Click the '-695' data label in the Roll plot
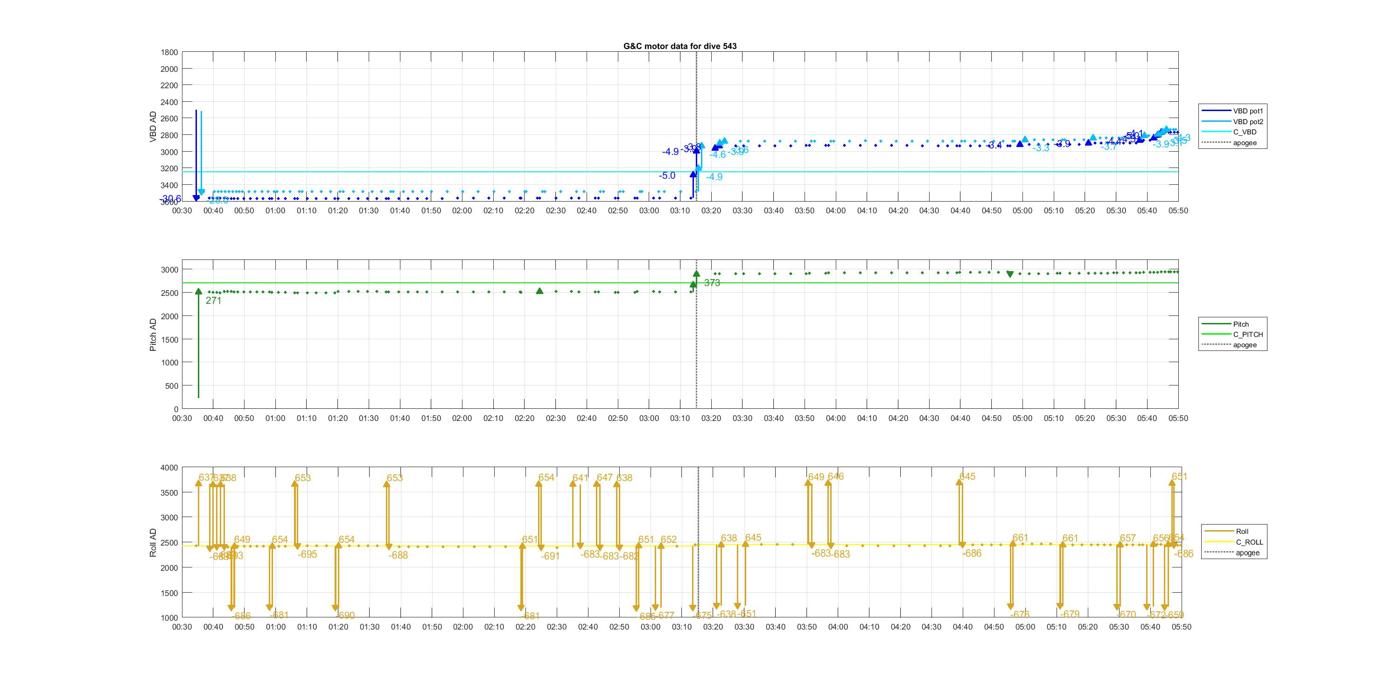 (x=307, y=554)
